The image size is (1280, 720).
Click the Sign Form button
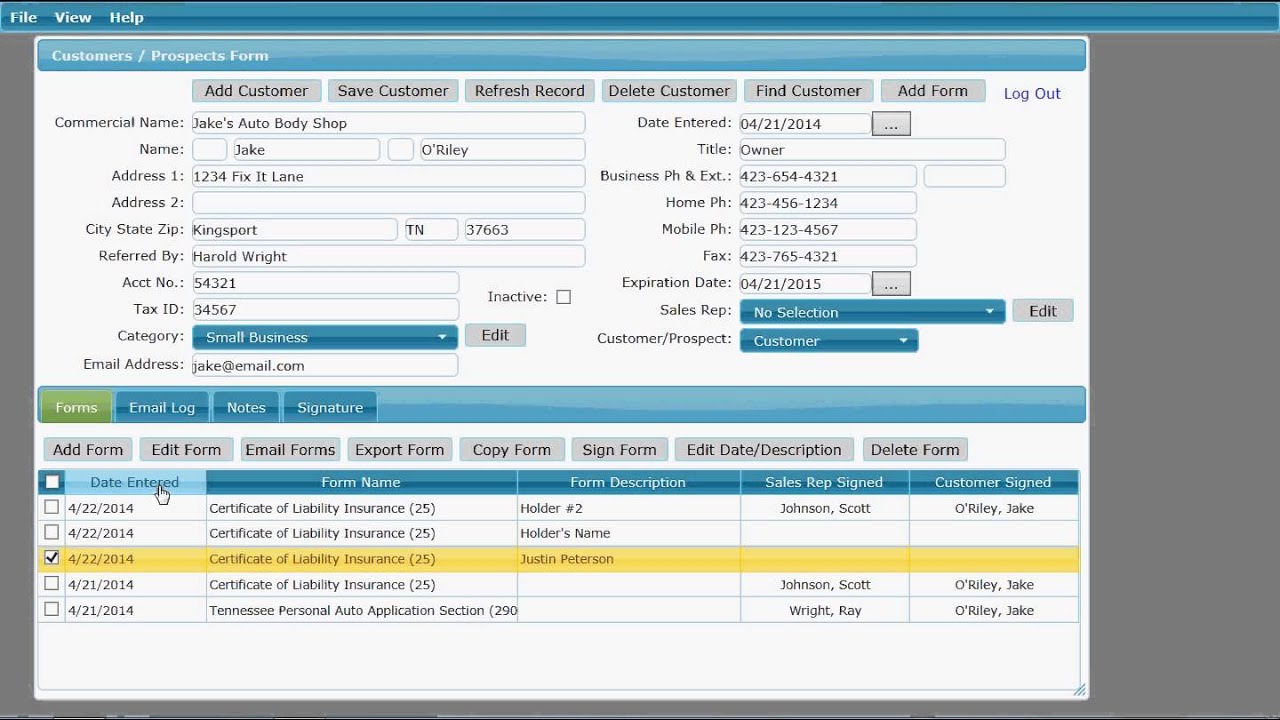point(619,450)
